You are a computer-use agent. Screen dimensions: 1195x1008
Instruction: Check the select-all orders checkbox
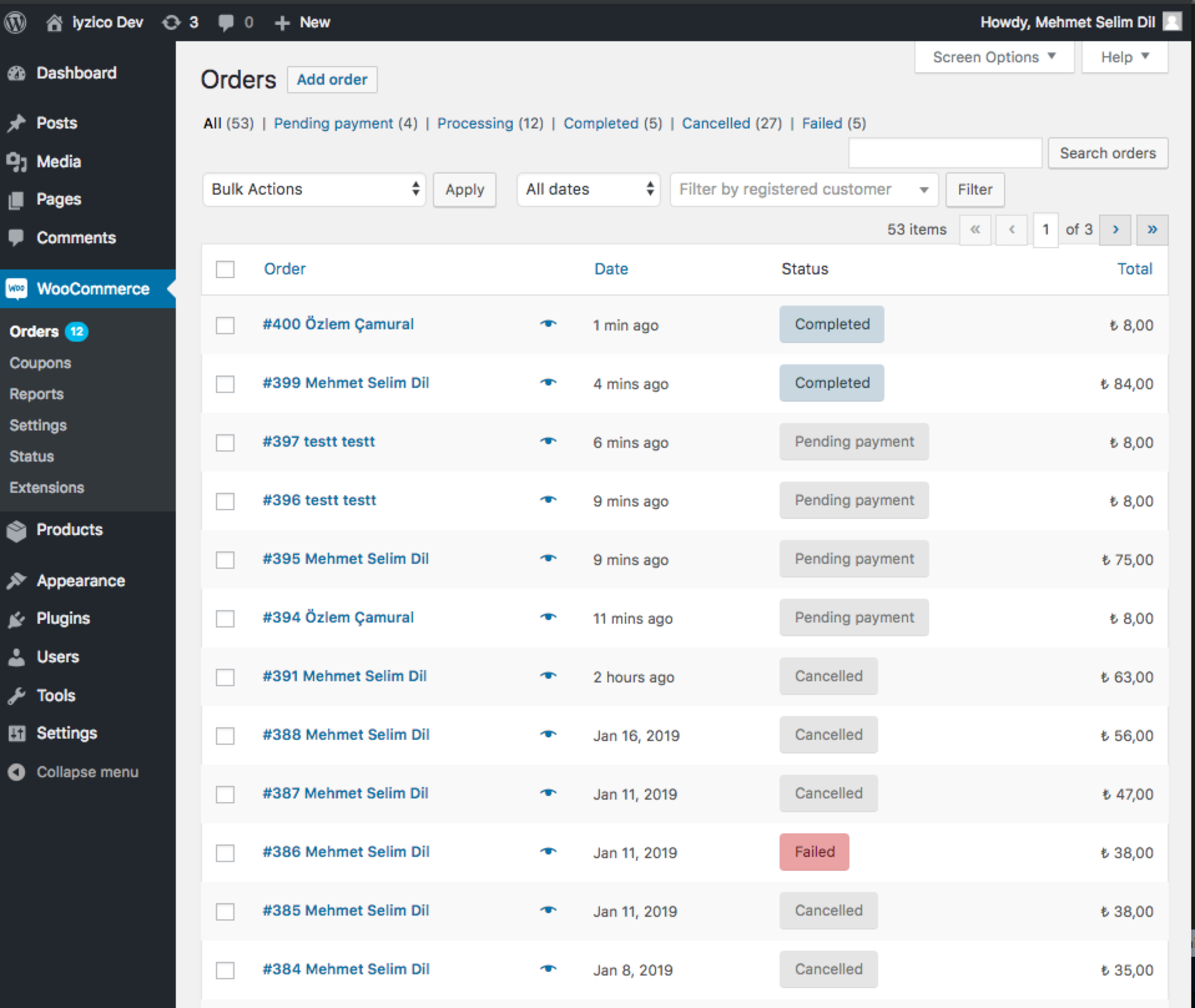point(225,269)
